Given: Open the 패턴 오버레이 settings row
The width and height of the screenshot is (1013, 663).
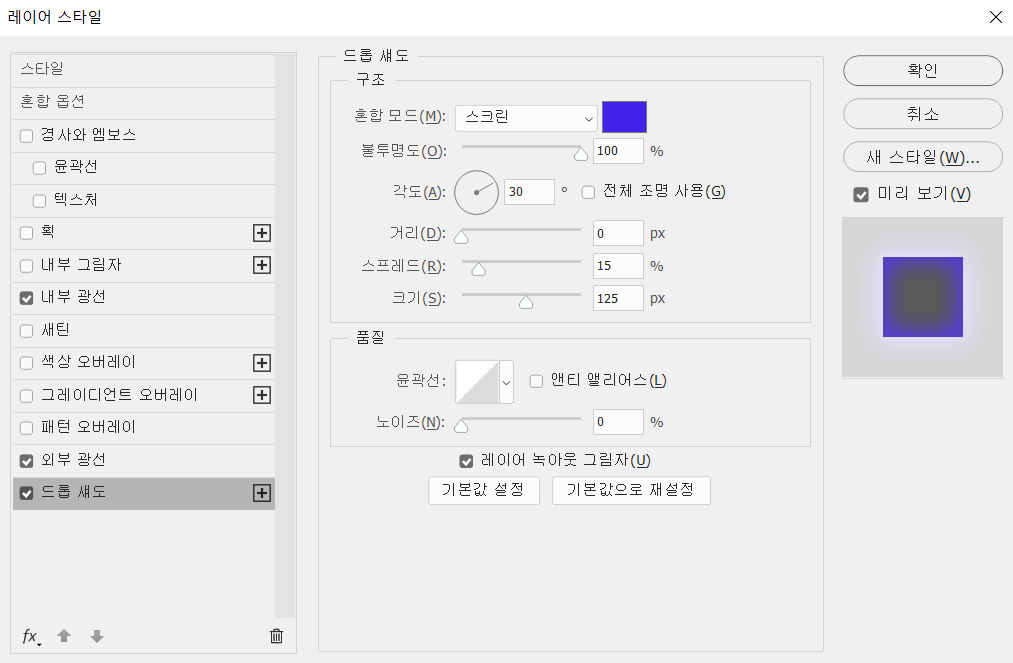Looking at the screenshot, I should point(143,428).
